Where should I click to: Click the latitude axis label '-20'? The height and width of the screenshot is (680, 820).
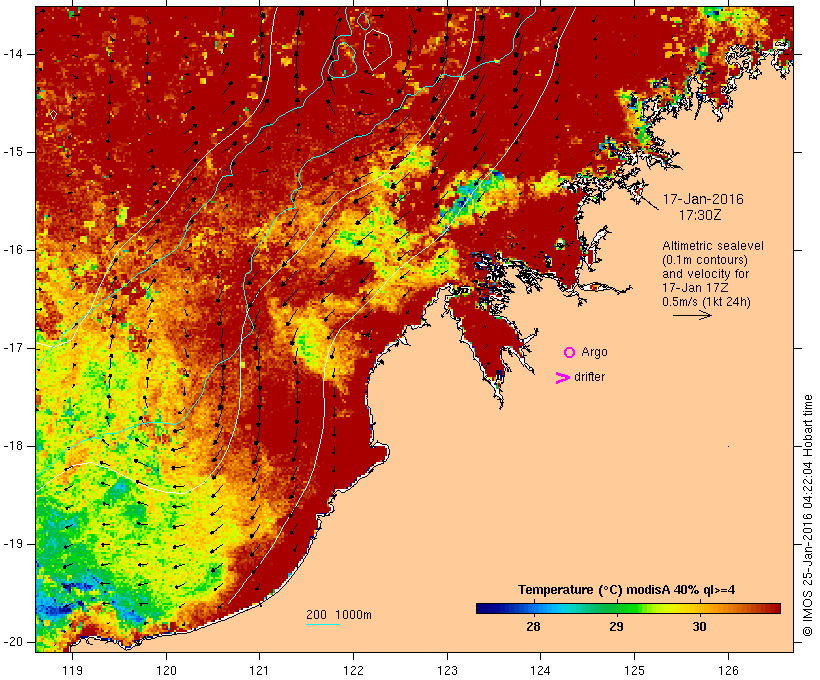click(13, 642)
